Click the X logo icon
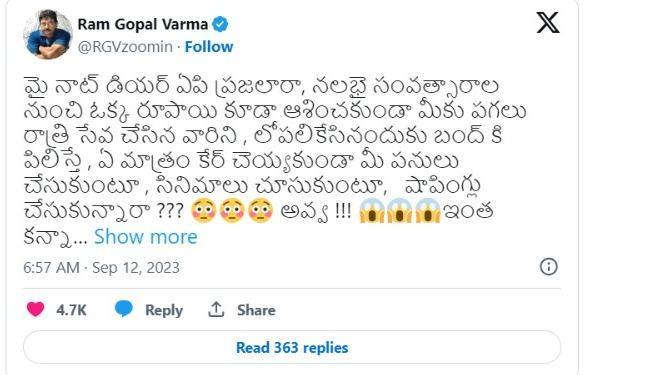This screenshot has width=667, height=375. click(x=547, y=23)
